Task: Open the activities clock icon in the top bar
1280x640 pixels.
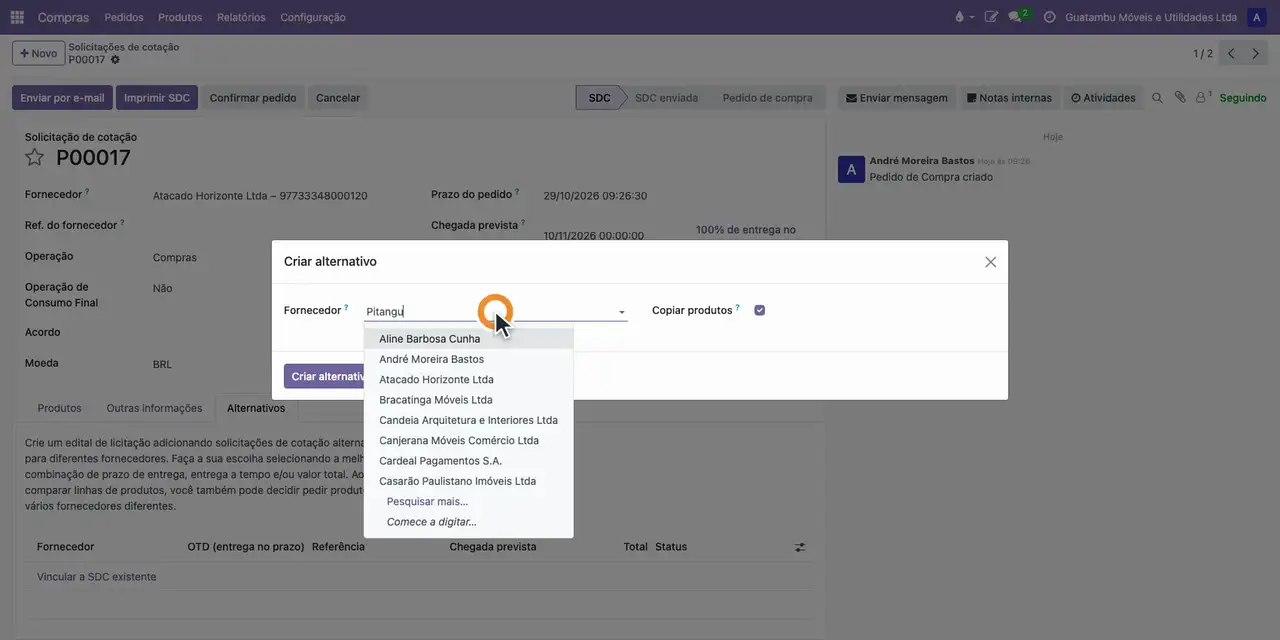Action: tap(1049, 17)
